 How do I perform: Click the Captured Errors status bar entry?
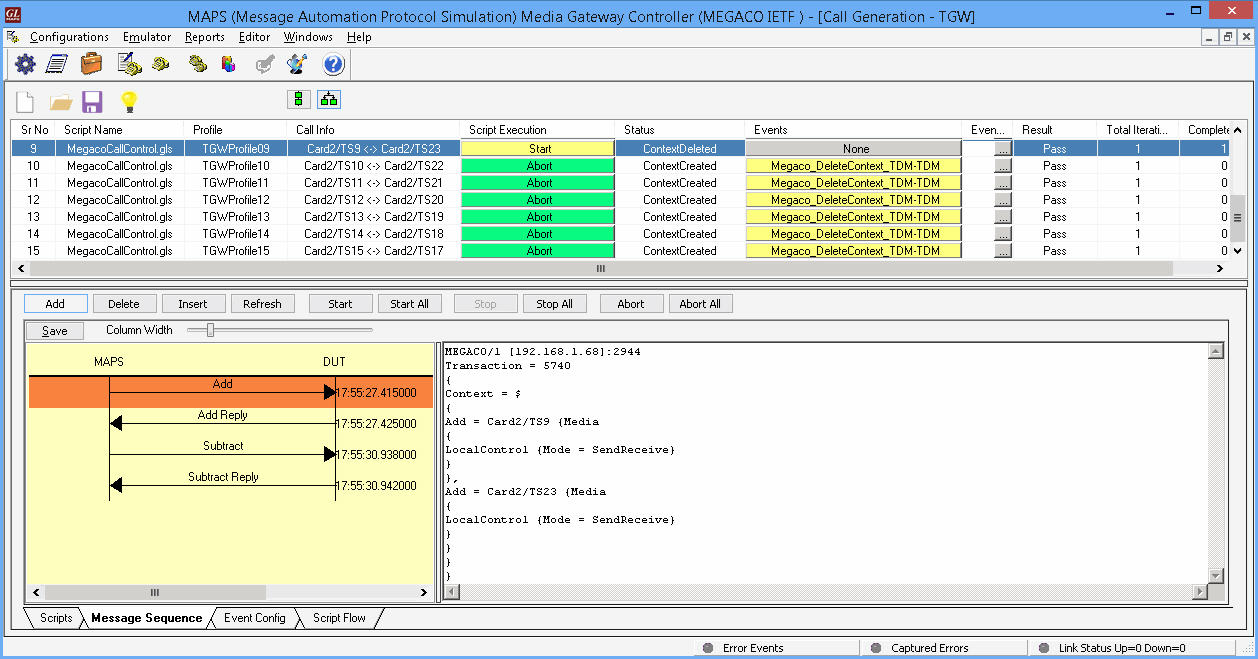tap(930, 648)
